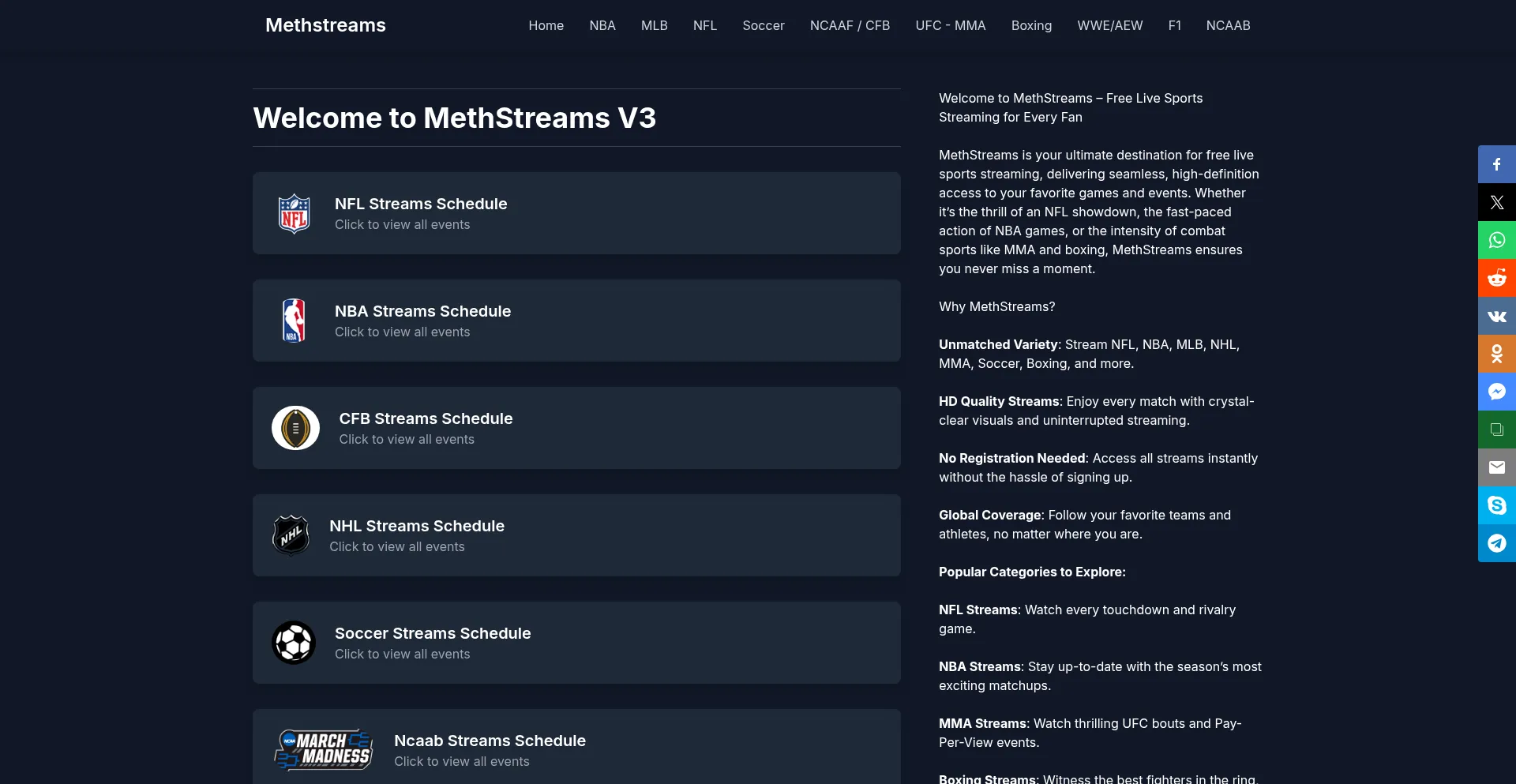Viewport: 1516px width, 784px height.
Task: Click 'Click to view all events' under Soccer
Action: coord(403,654)
